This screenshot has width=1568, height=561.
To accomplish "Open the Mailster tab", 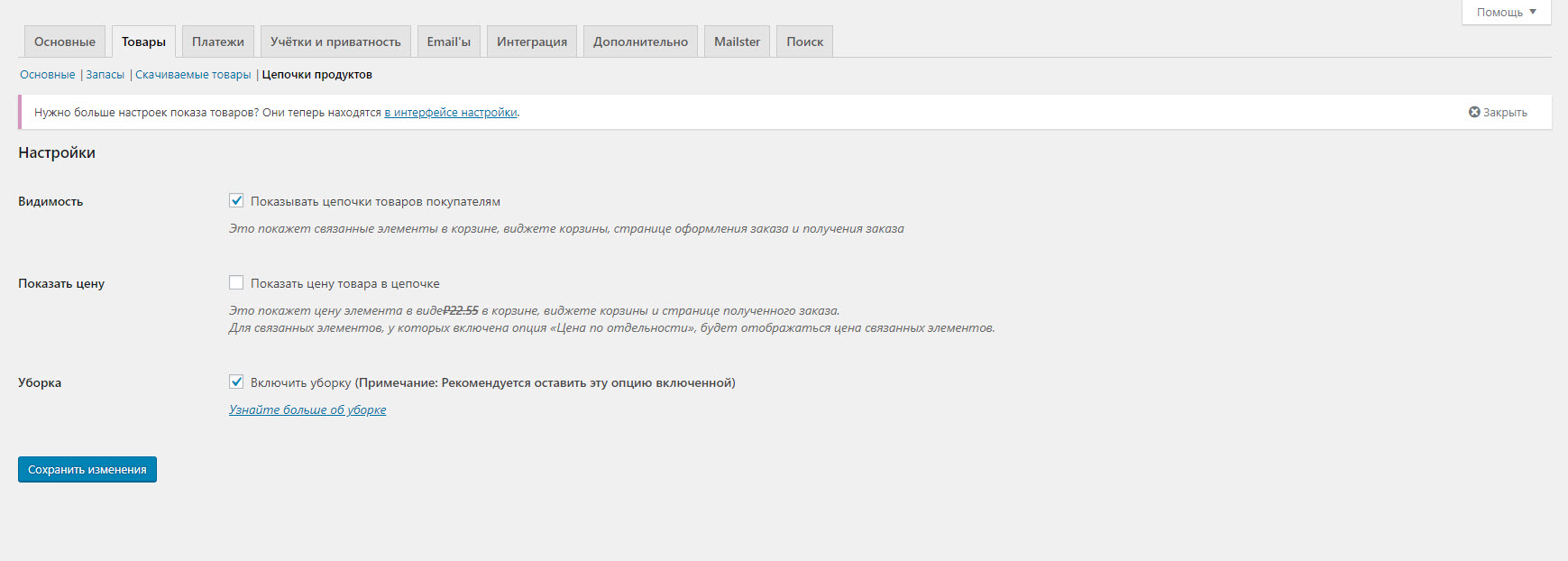I will tap(737, 42).
